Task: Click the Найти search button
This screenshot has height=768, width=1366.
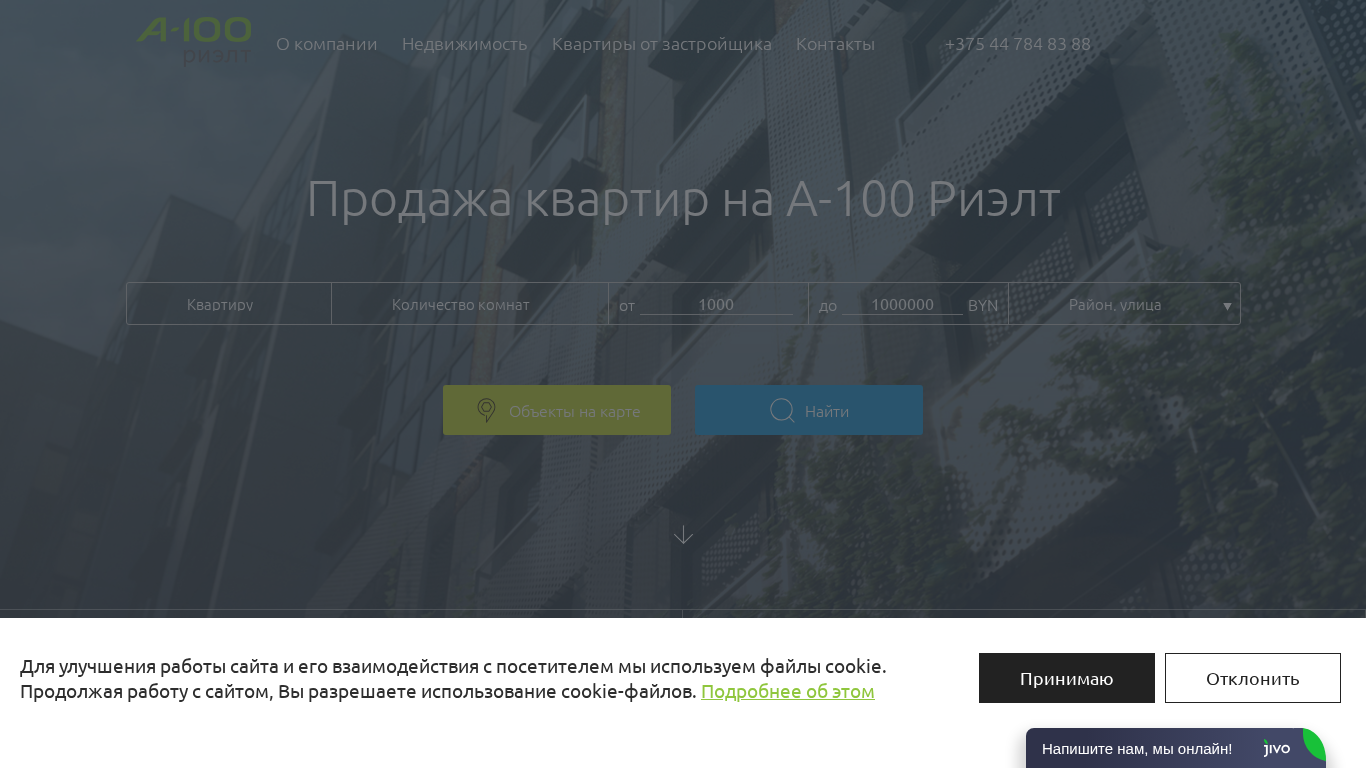Action: 809,410
